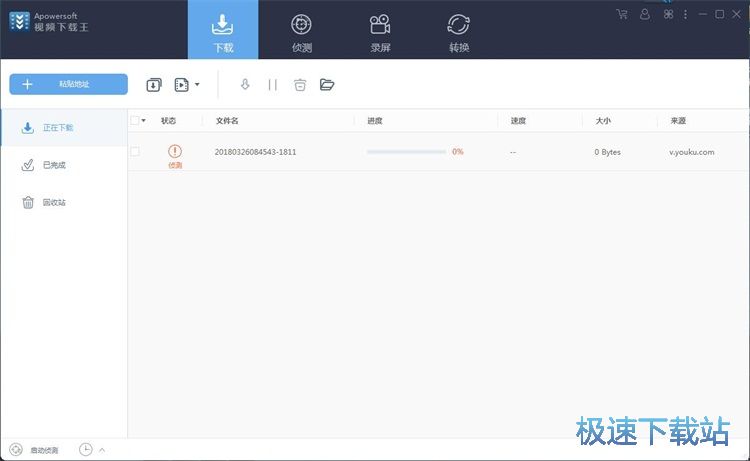This screenshot has height=461, width=750.
Task: Click the pause download icon
Action: (272, 85)
